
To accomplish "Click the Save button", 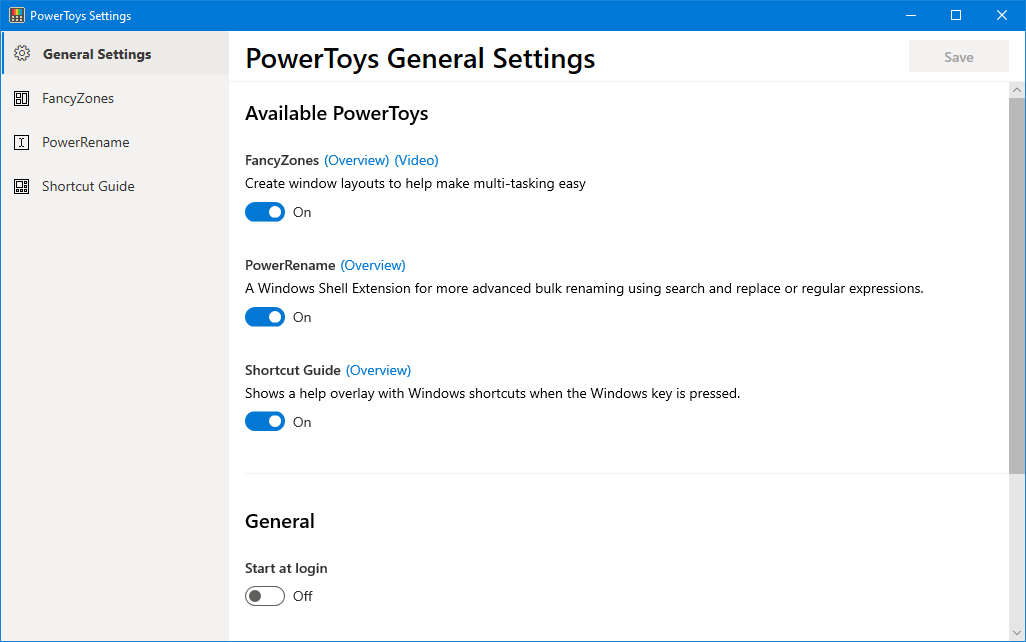I will click(x=959, y=57).
